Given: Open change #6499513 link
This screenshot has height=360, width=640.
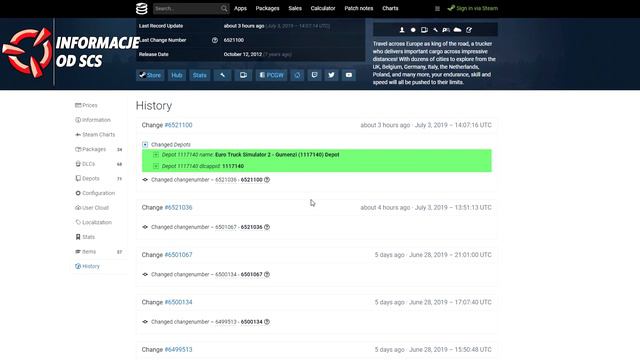Looking at the screenshot, I should [x=178, y=349].
